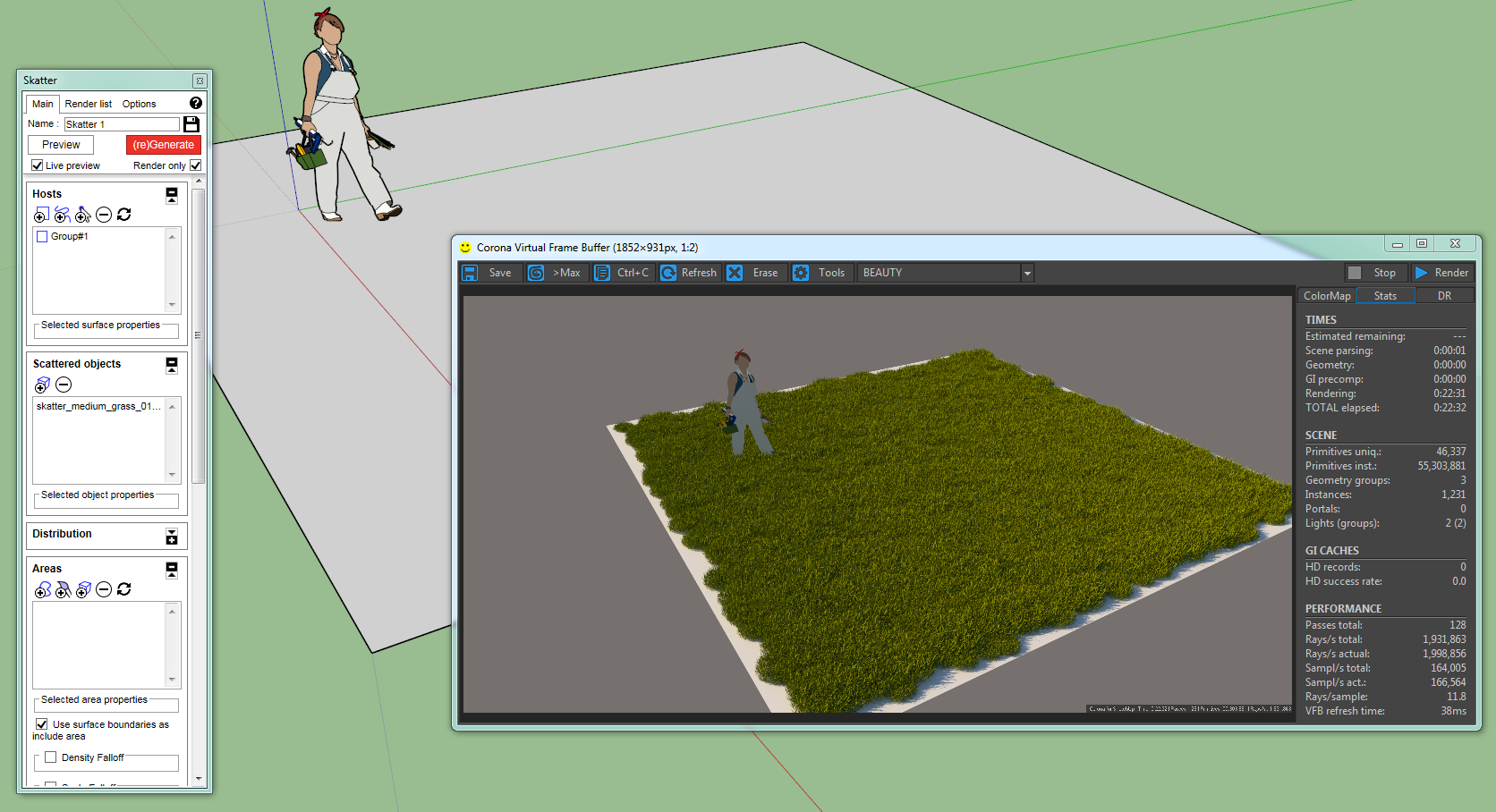The height and width of the screenshot is (812, 1496).
Task: Click Hosts list scroll down arrow
Action: pyautogui.click(x=172, y=305)
